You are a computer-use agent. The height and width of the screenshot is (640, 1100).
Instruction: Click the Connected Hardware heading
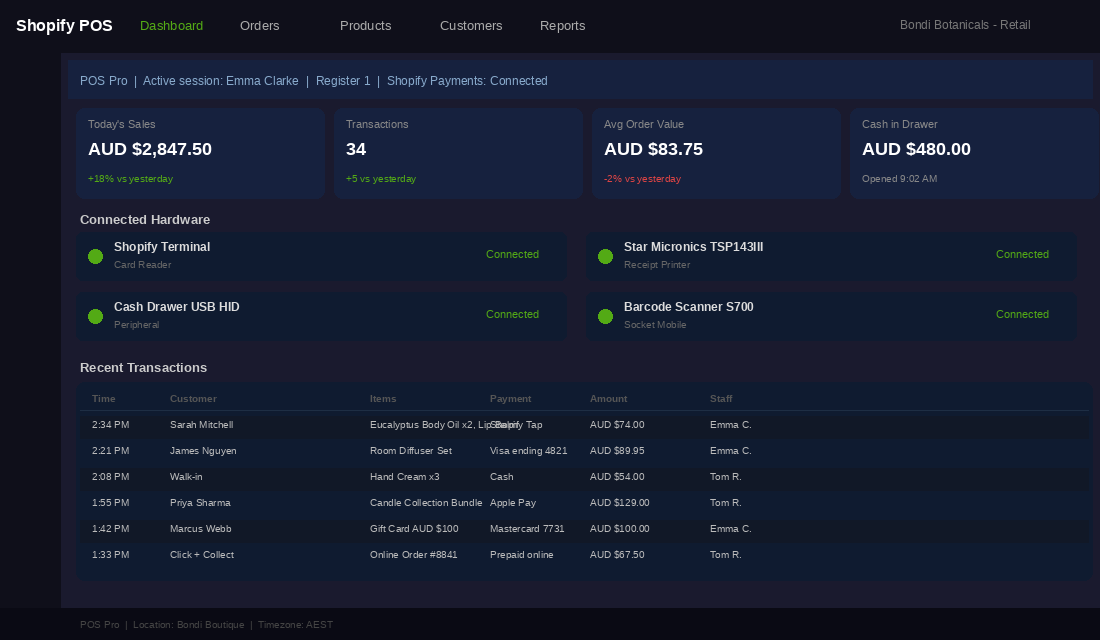[x=145, y=220]
